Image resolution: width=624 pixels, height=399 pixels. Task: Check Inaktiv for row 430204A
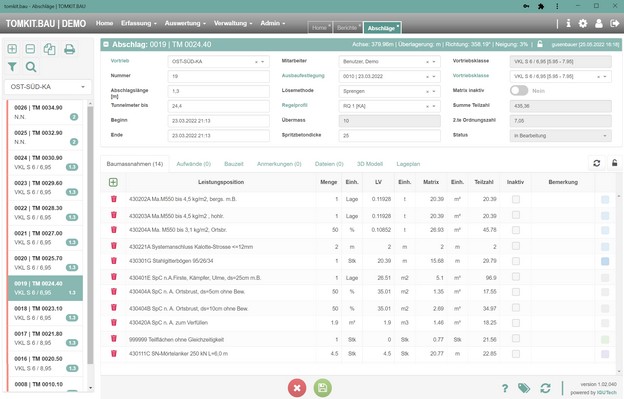(x=516, y=230)
